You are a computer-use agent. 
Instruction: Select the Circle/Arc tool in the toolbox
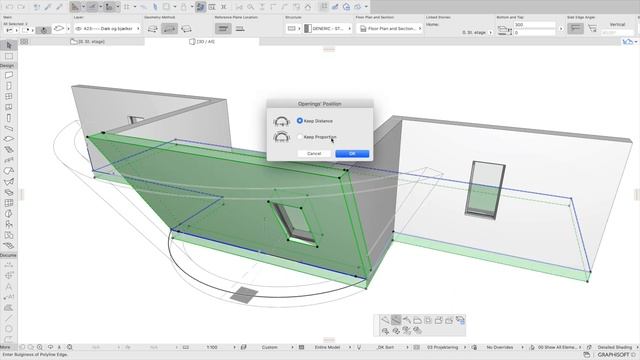point(9,329)
